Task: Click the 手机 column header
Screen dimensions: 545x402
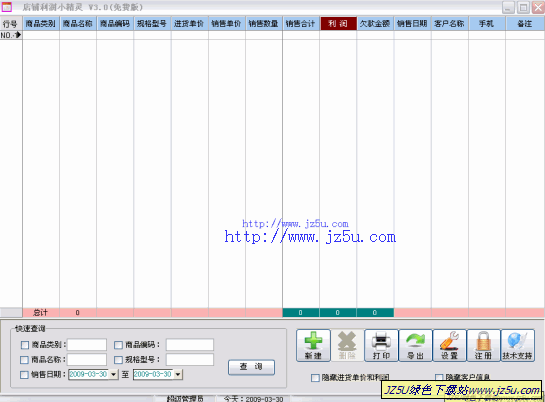Action: point(487,24)
